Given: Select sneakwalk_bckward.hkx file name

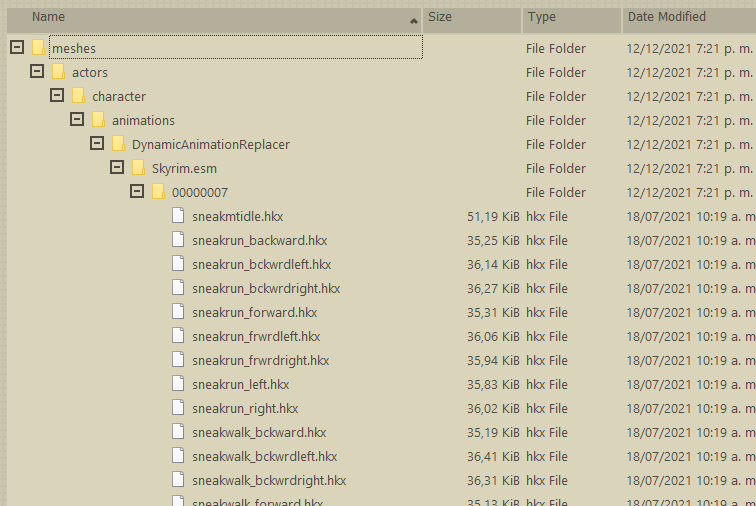Looking at the screenshot, I should (259, 433).
